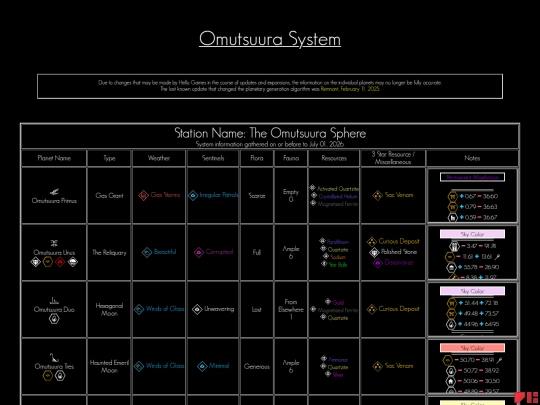Click the red Sky Color swatch for Omutsuura Tres
540x405 pixels.
(472, 348)
